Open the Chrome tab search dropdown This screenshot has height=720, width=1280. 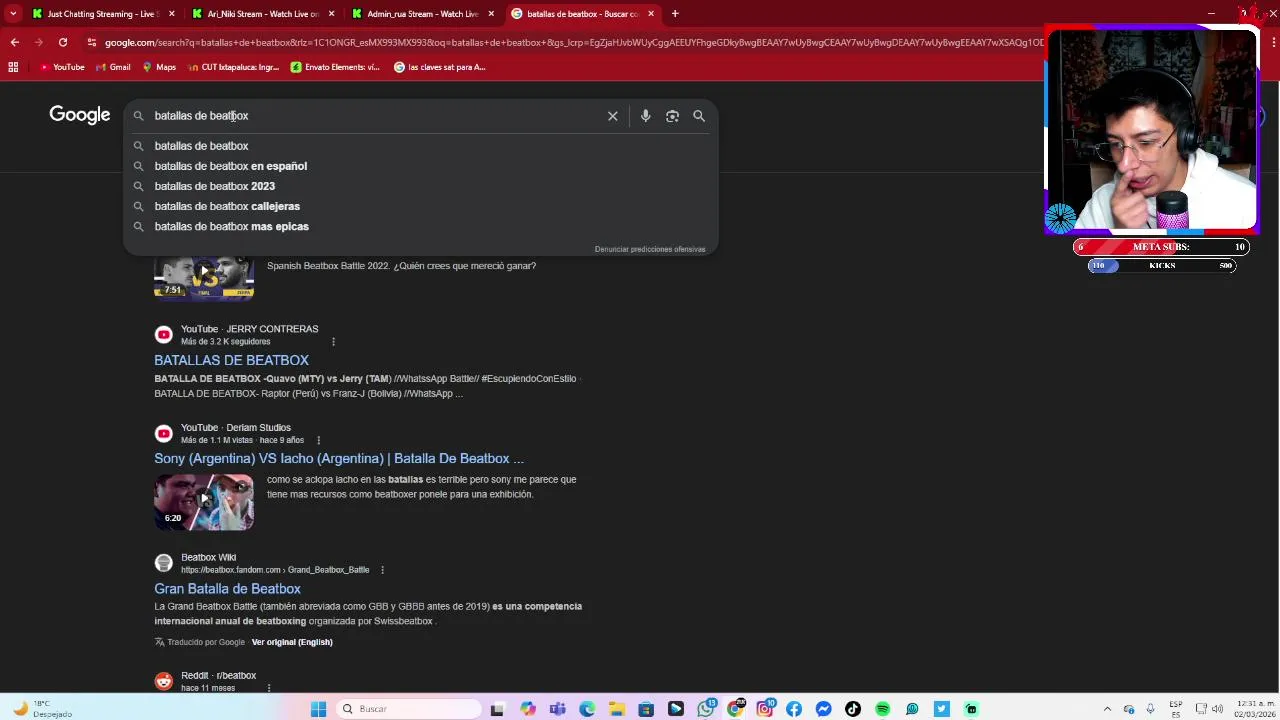pyautogui.click(x=13, y=14)
